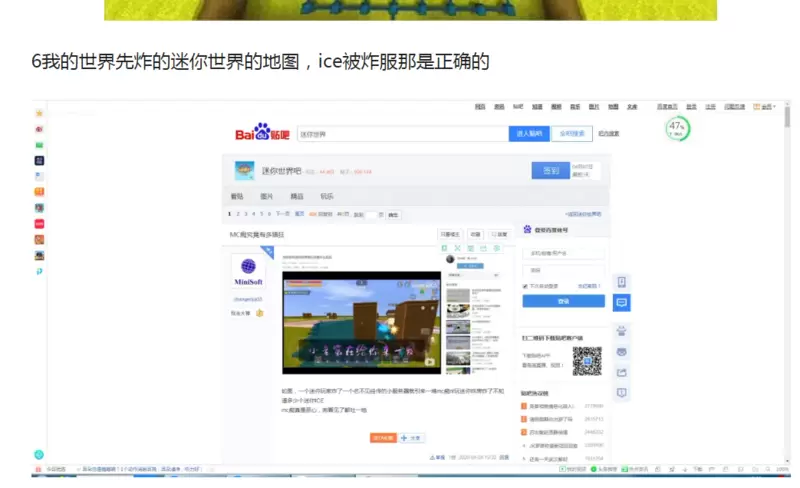Switch to the 图片 forum tab

tap(267, 197)
